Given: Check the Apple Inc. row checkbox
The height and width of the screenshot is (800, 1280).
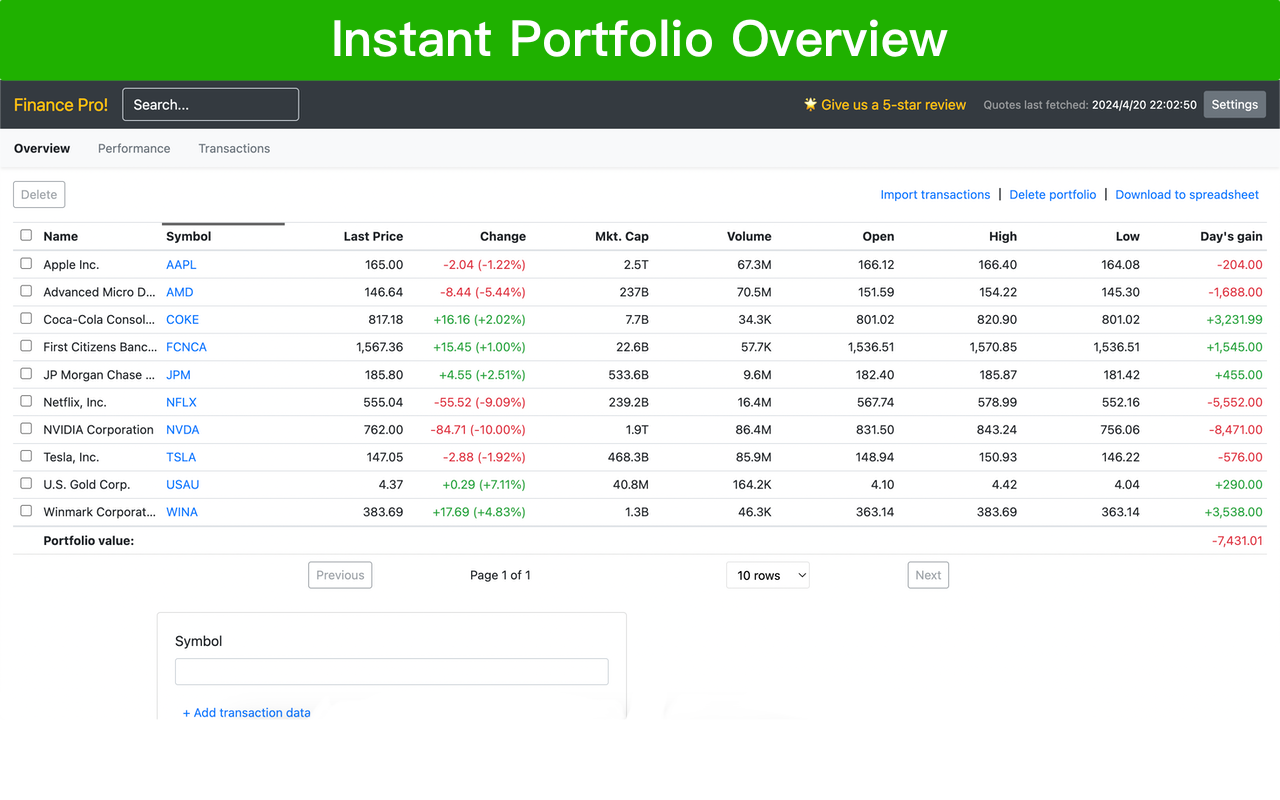Looking at the screenshot, I should [x=26, y=263].
